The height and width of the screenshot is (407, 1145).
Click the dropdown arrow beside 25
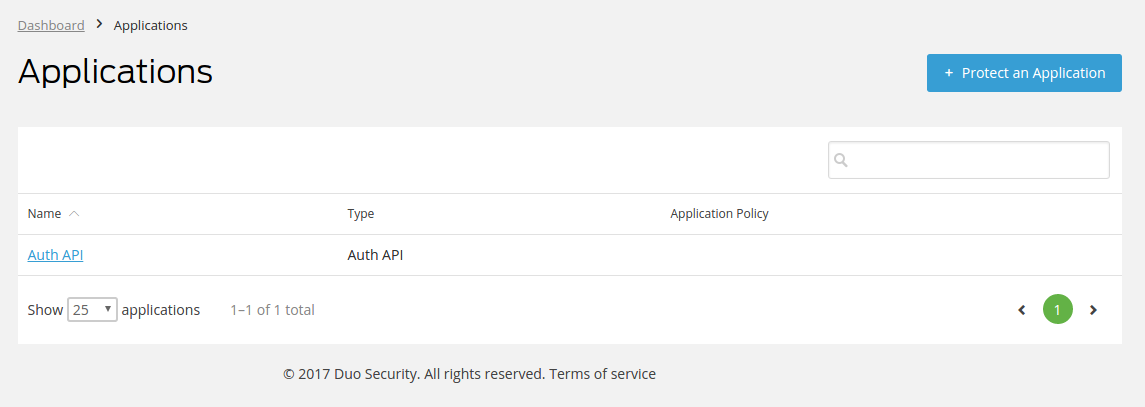108,309
